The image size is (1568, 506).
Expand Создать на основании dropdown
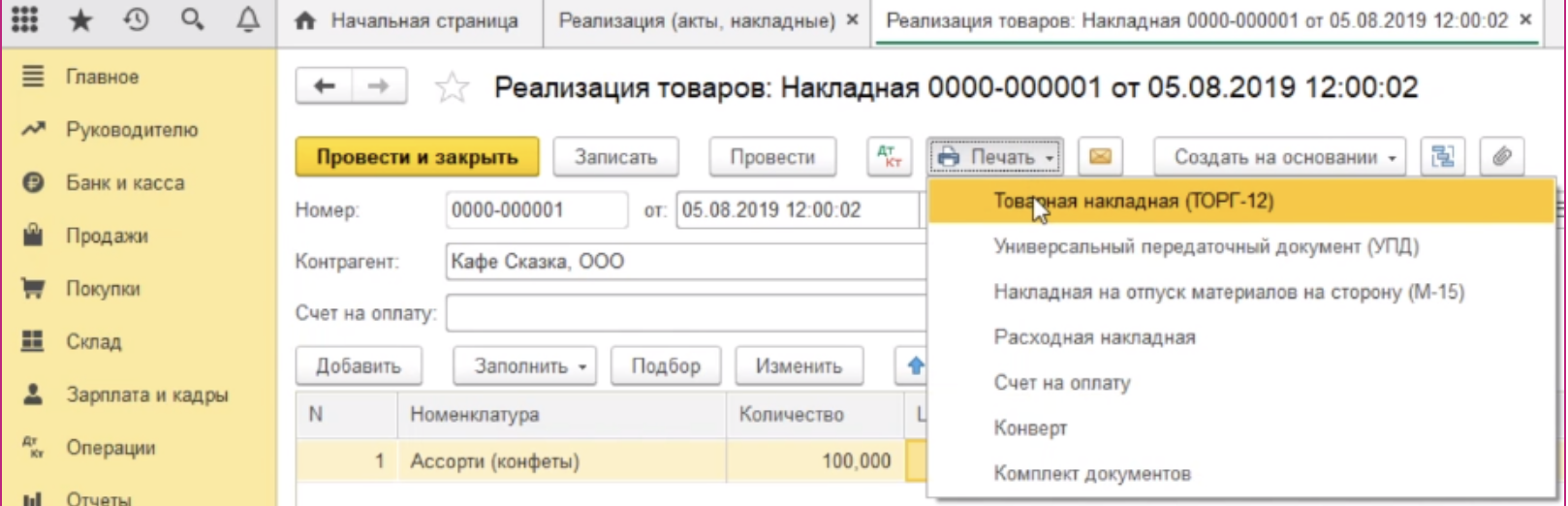click(1279, 157)
